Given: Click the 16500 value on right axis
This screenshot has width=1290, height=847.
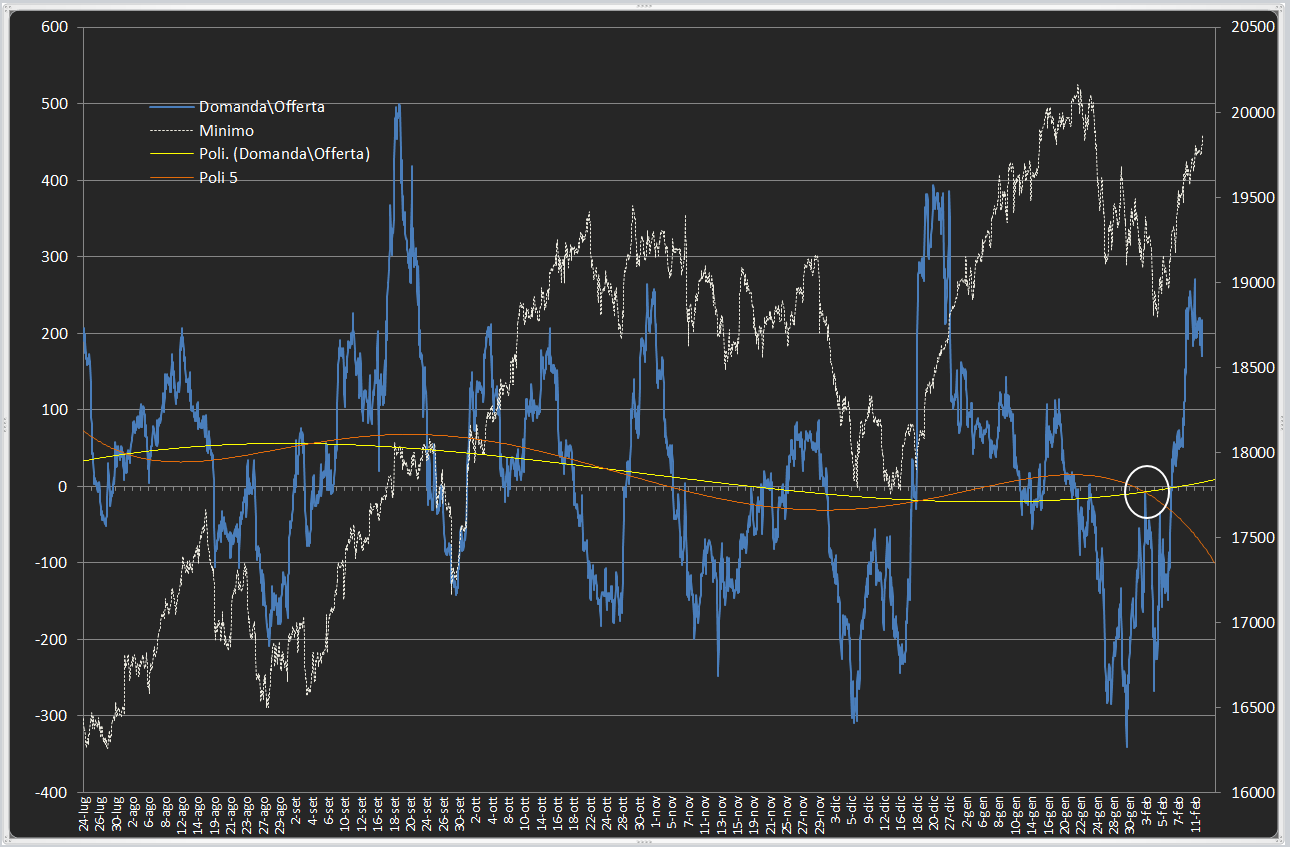Looking at the screenshot, I should point(1251,708).
